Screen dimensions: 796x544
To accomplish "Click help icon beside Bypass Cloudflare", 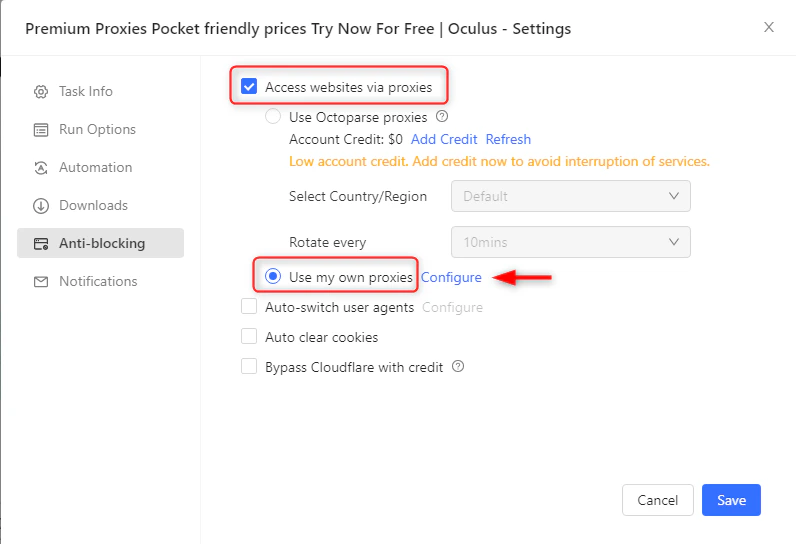I will pos(458,367).
